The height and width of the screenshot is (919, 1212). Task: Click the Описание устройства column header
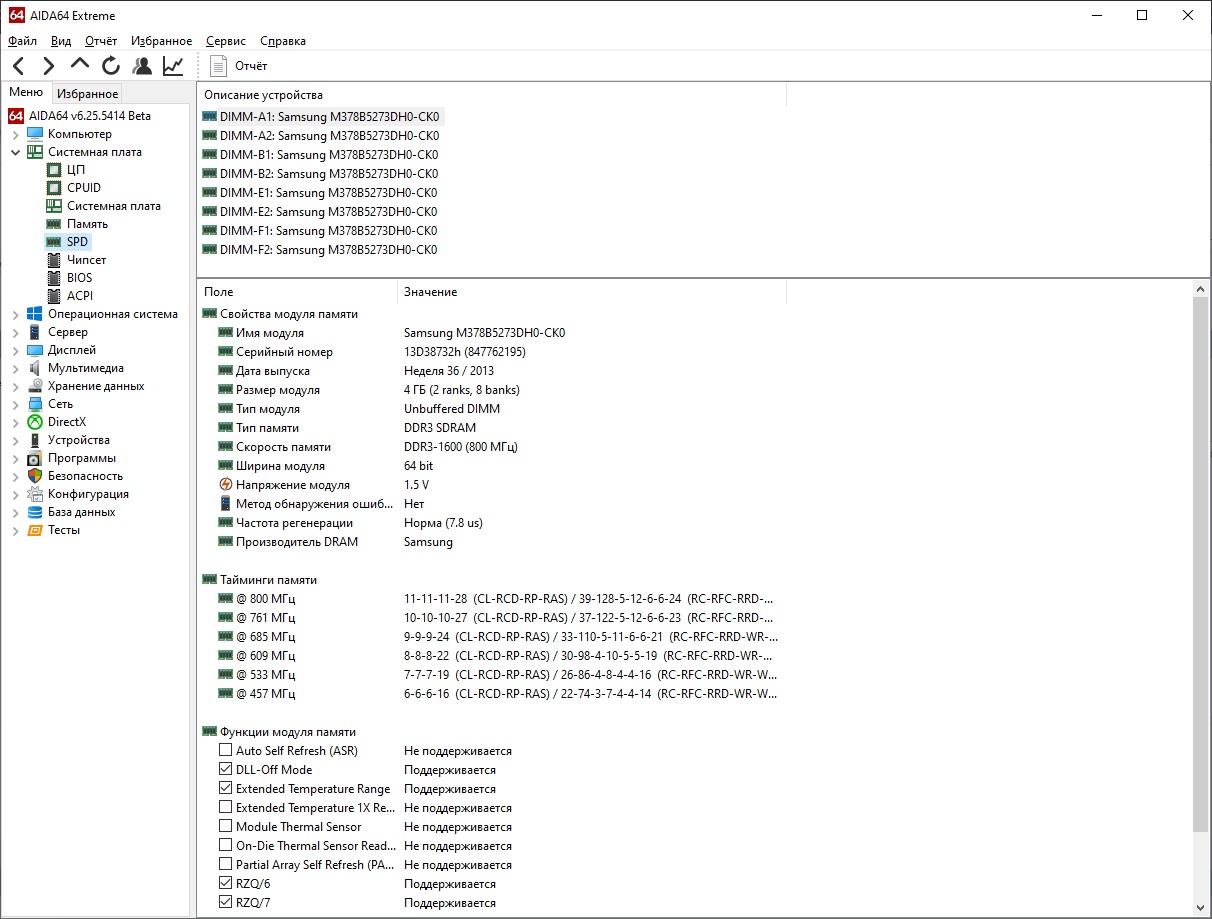point(492,95)
